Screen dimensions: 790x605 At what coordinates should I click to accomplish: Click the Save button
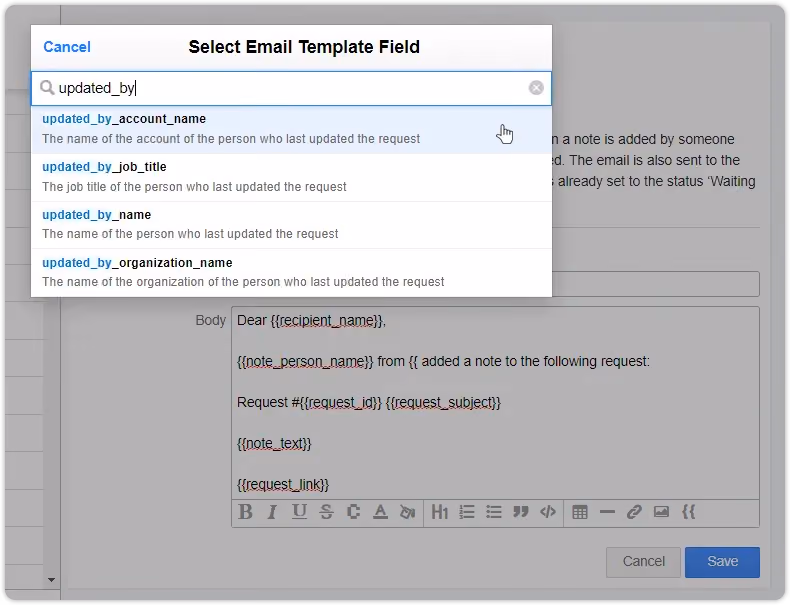722,562
